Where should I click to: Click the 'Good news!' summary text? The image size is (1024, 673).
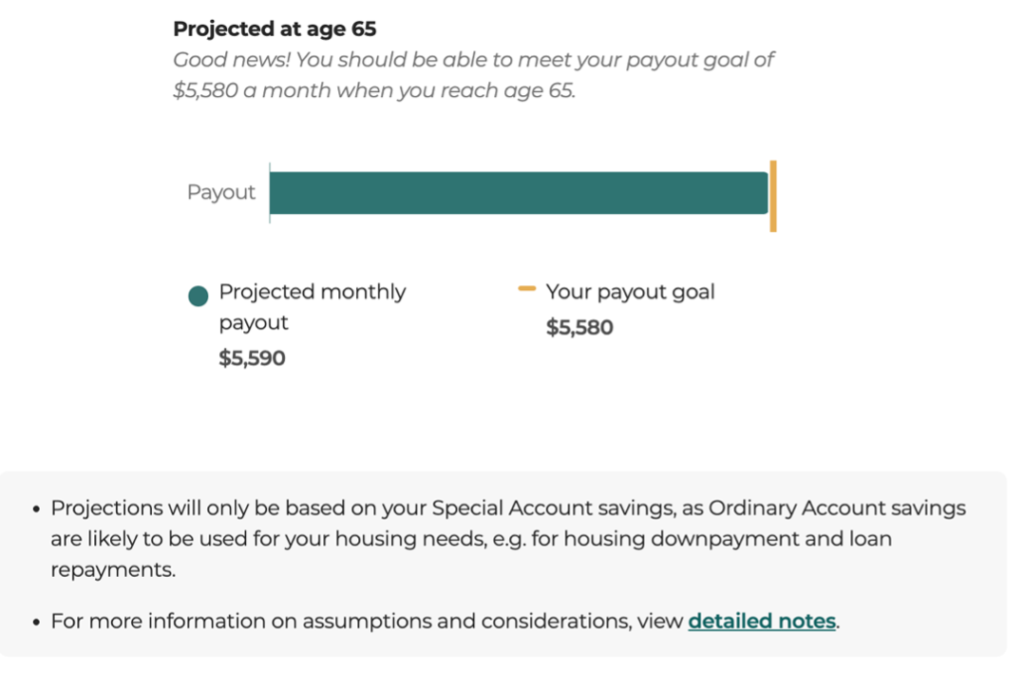(473, 74)
